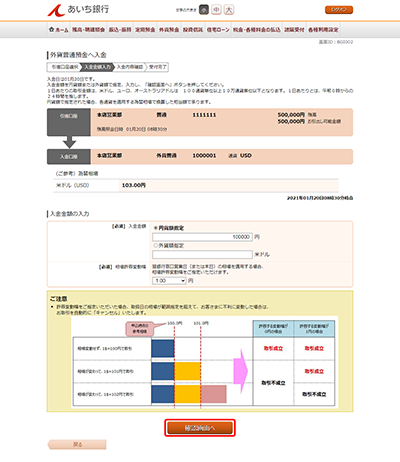Click the 入金内容確認 step in the progress bar
400x462 pixels.
[x=130, y=67]
